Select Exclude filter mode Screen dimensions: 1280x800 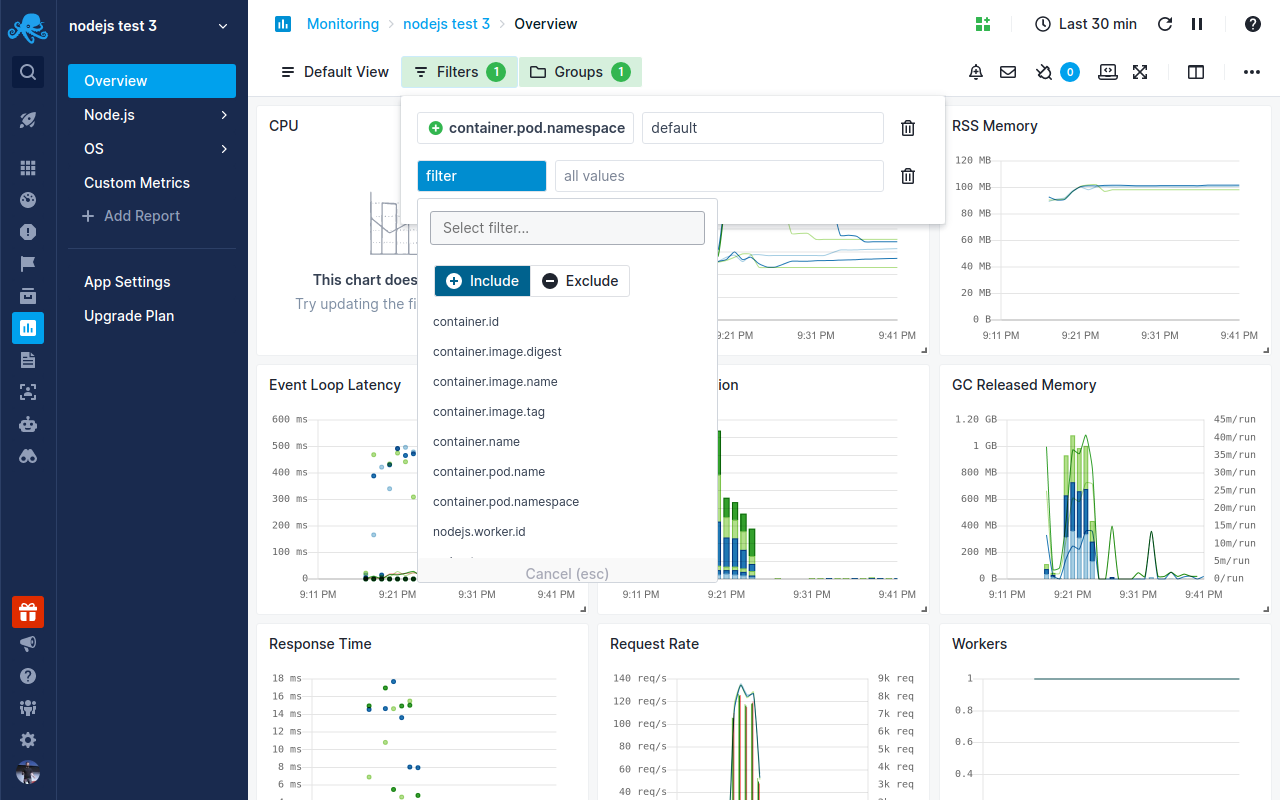[580, 281]
